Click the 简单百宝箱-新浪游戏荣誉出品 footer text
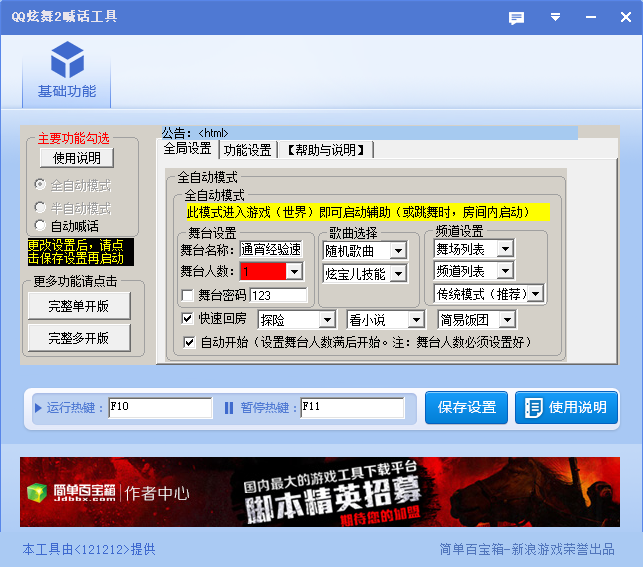The height and width of the screenshot is (567, 643). tap(527, 549)
